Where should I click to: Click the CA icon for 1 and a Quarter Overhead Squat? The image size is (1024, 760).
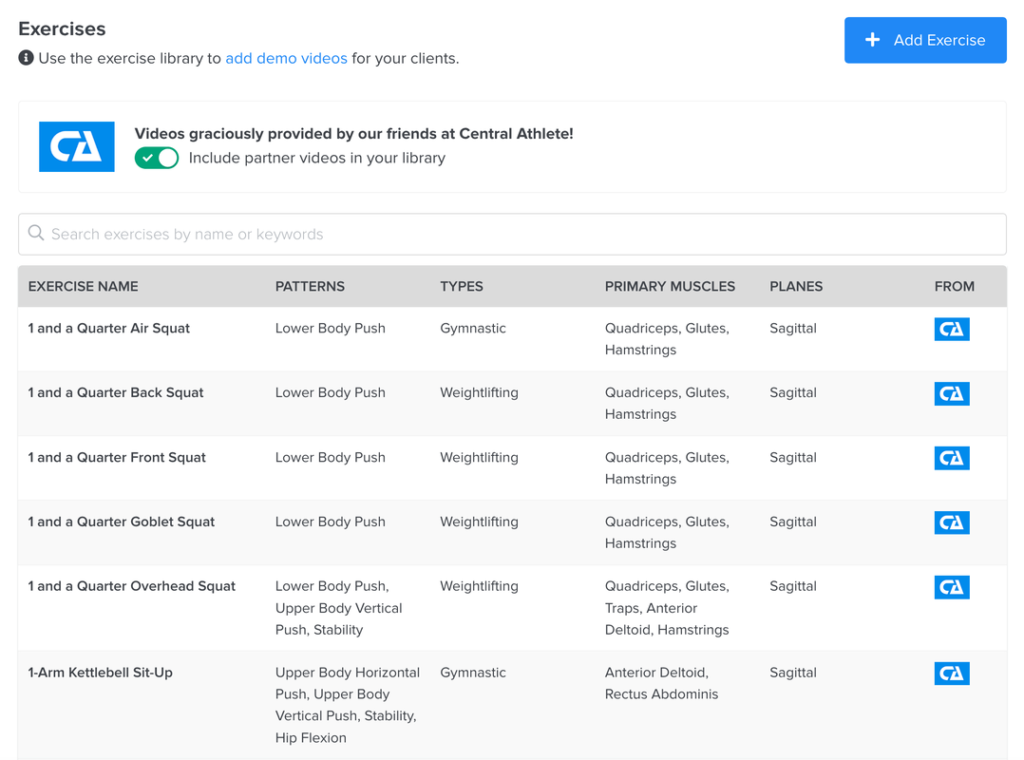tap(951, 587)
